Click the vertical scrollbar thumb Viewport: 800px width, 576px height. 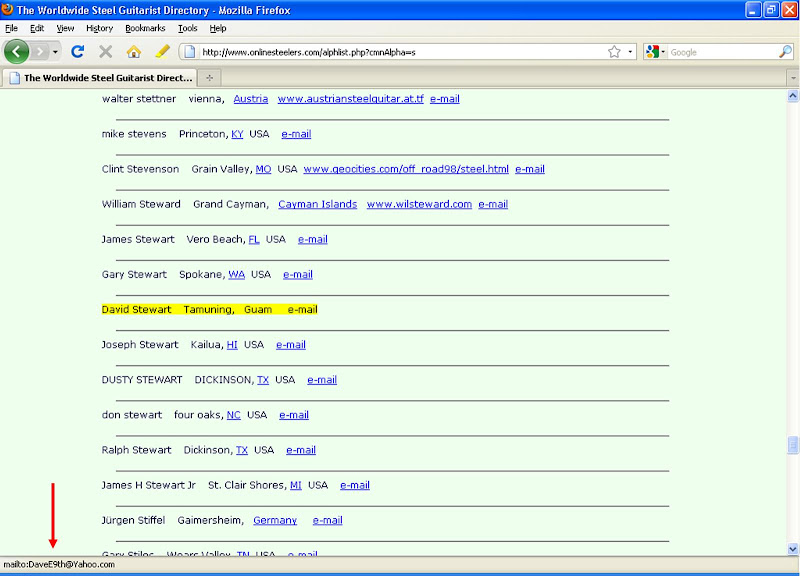click(793, 445)
